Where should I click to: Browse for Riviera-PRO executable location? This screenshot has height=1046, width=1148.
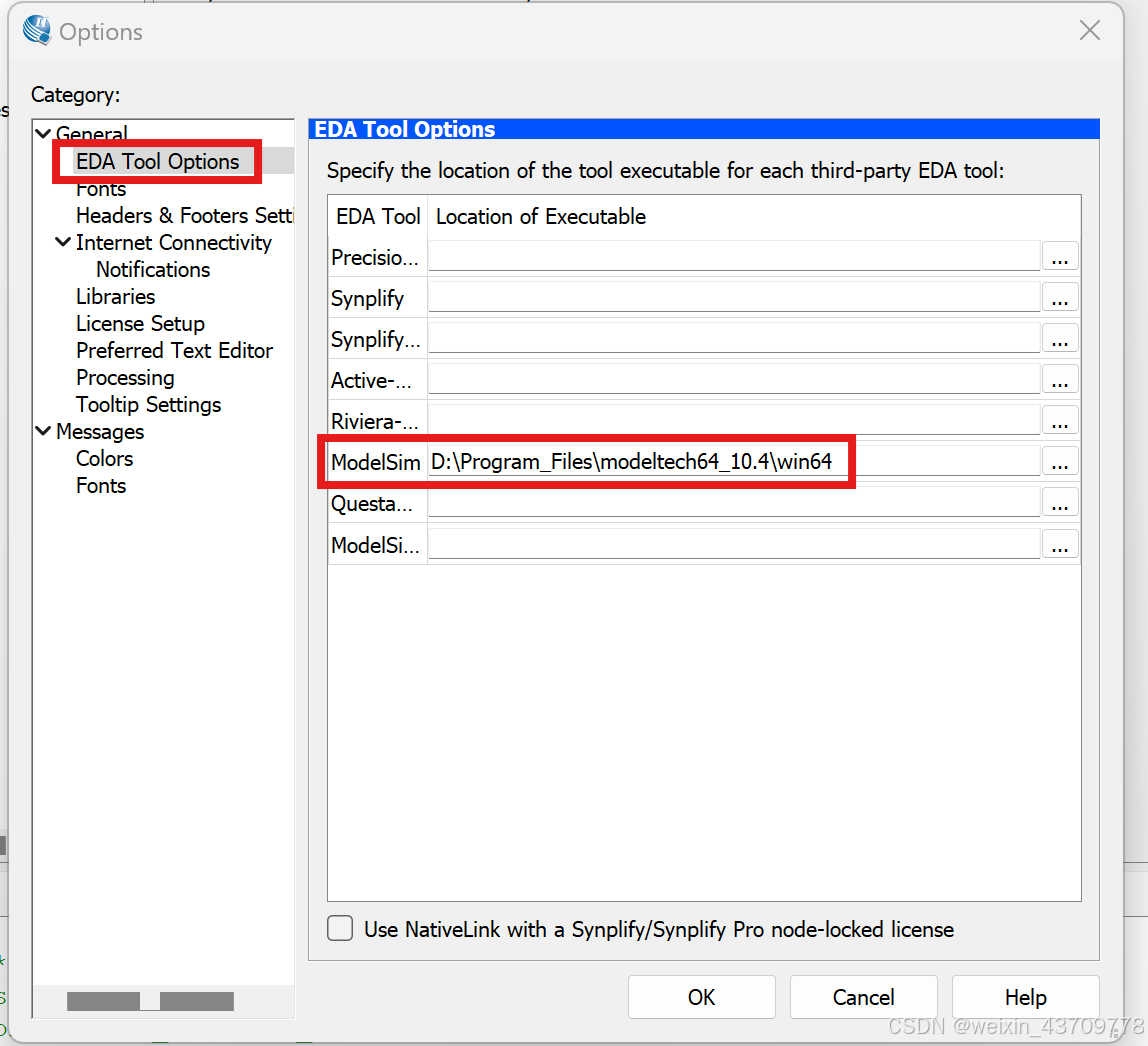tap(1059, 420)
